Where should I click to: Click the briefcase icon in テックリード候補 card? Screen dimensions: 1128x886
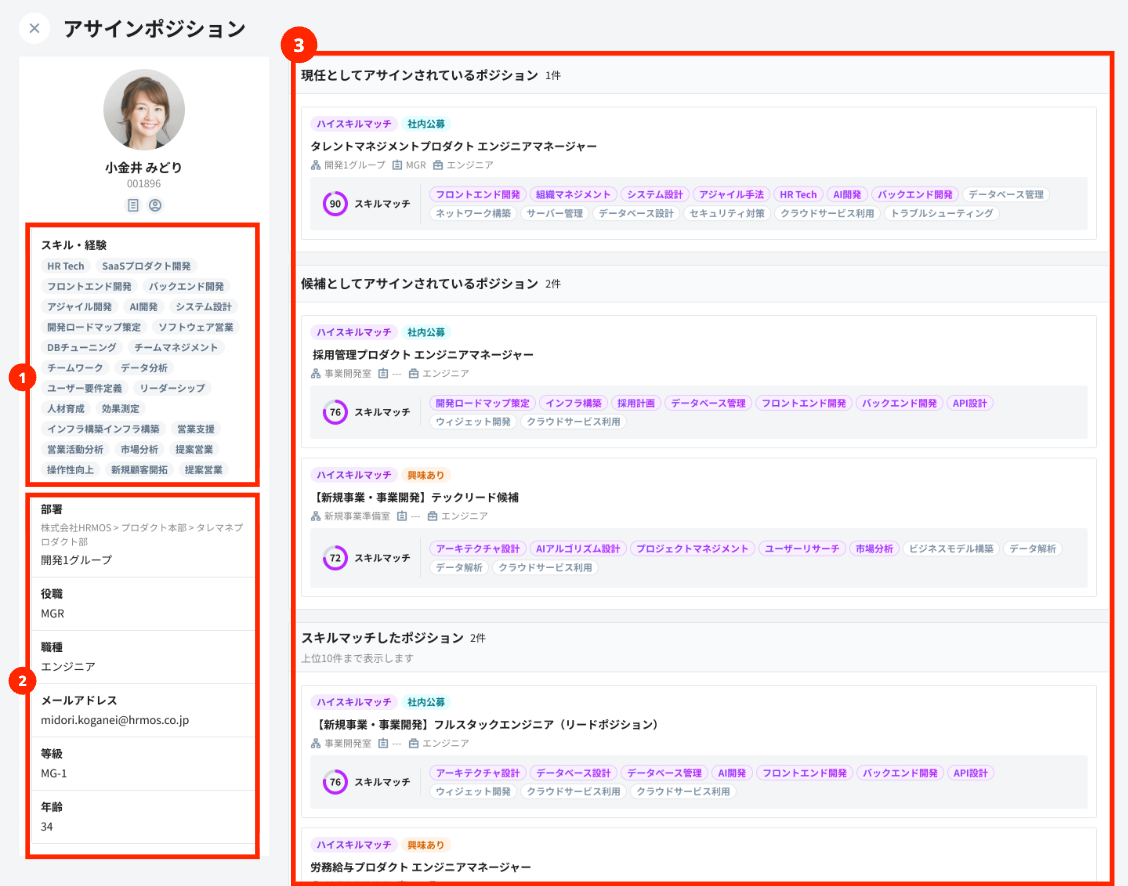(x=433, y=516)
